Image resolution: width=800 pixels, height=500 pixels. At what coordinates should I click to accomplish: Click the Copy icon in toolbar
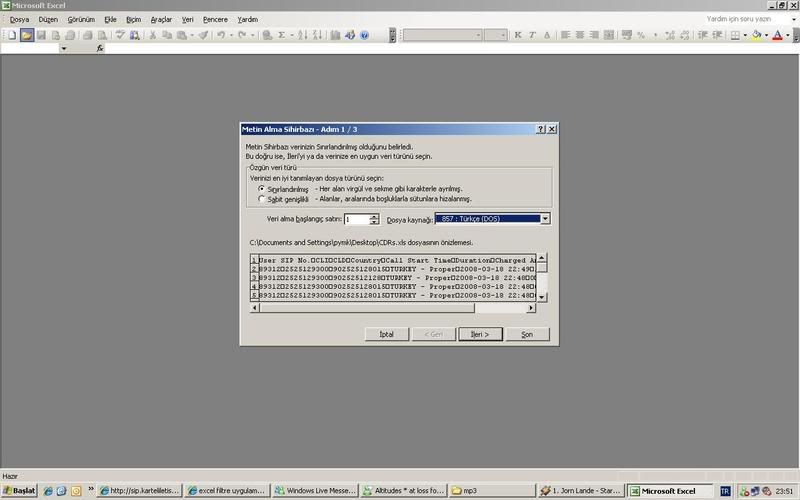[x=167, y=35]
